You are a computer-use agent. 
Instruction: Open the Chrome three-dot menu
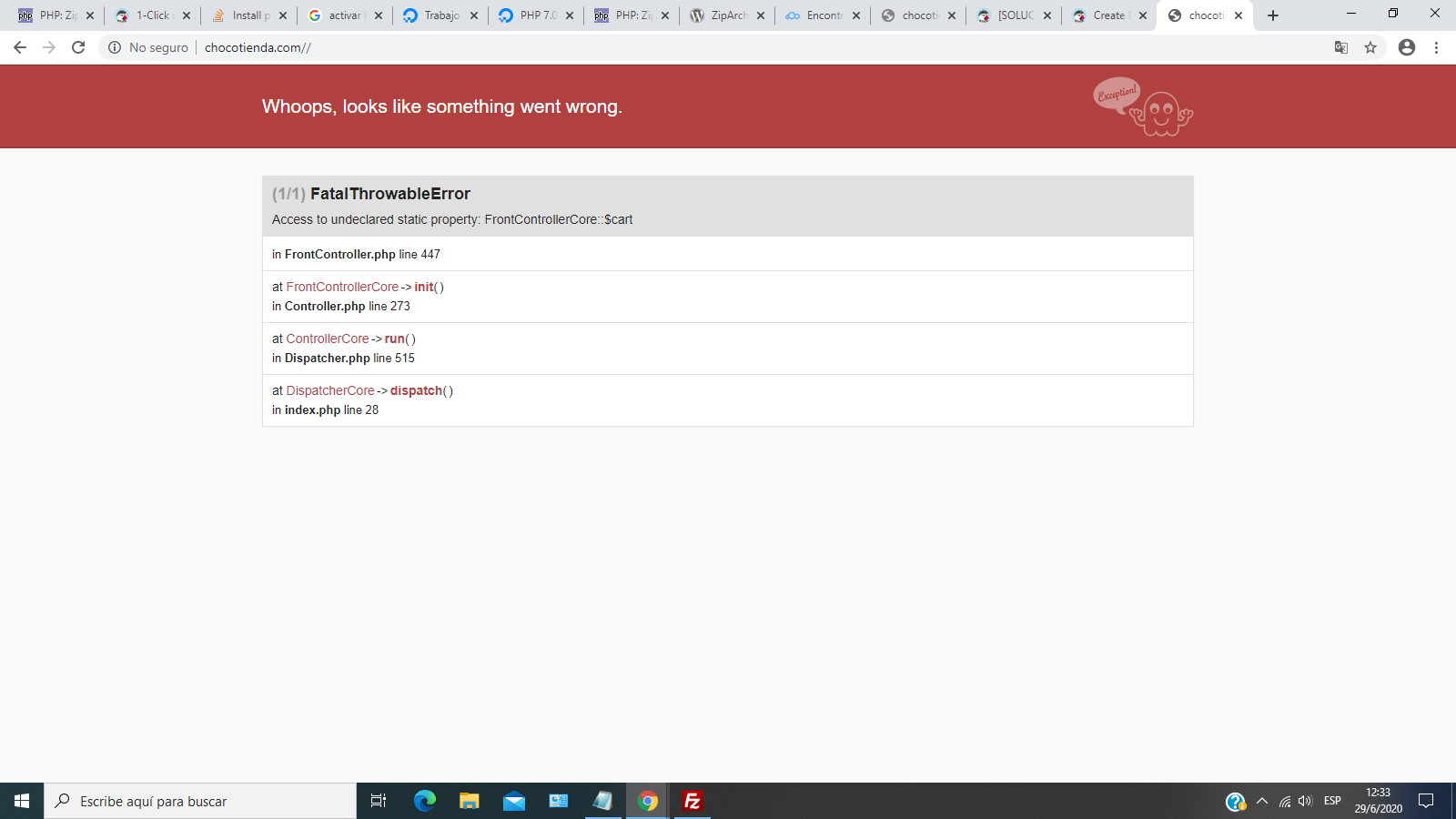coord(1437,47)
